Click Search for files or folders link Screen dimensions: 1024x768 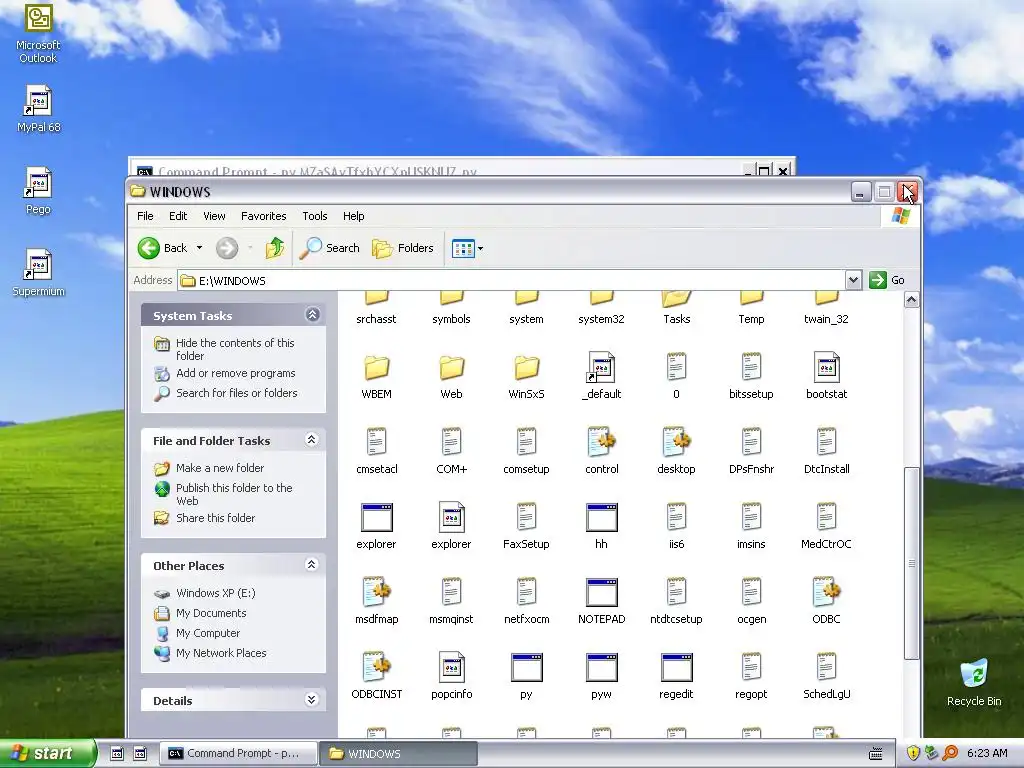tap(236, 393)
